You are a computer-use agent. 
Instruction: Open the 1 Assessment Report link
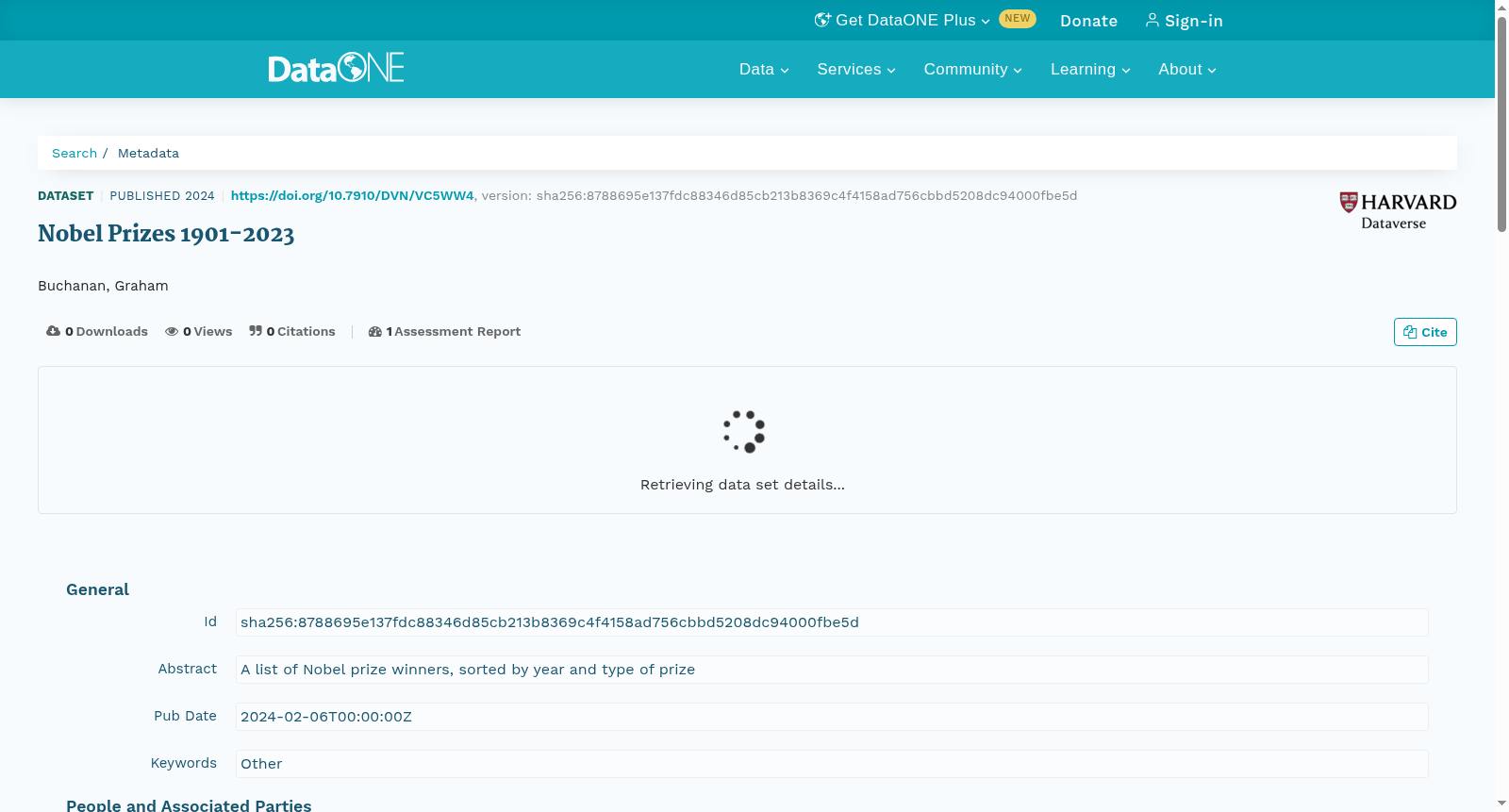click(444, 331)
